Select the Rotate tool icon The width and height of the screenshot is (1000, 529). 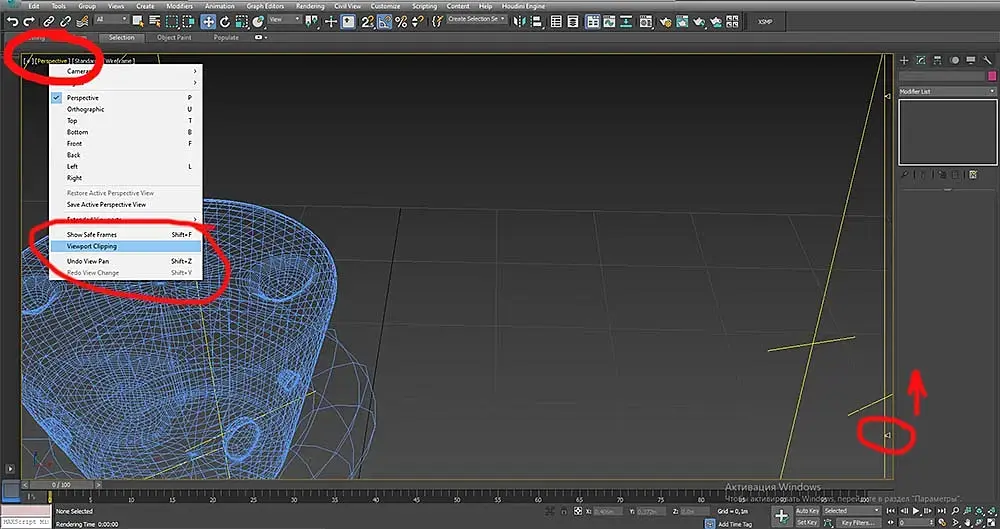point(224,20)
